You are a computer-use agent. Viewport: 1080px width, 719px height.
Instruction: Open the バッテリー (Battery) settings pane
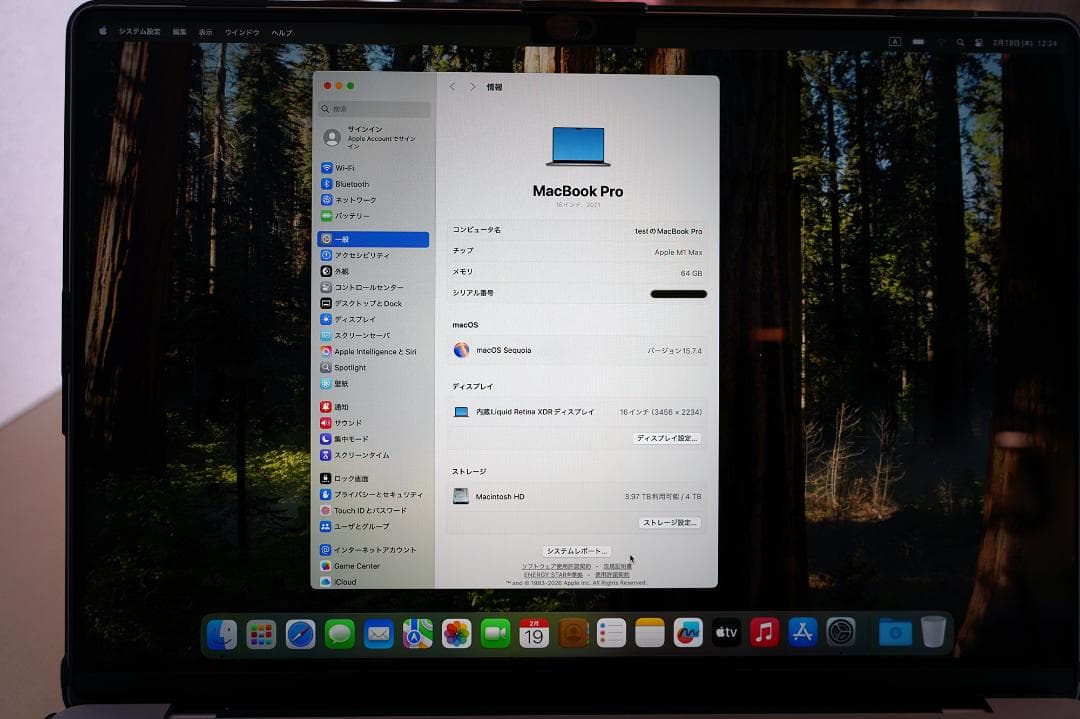pyautogui.click(x=355, y=215)
